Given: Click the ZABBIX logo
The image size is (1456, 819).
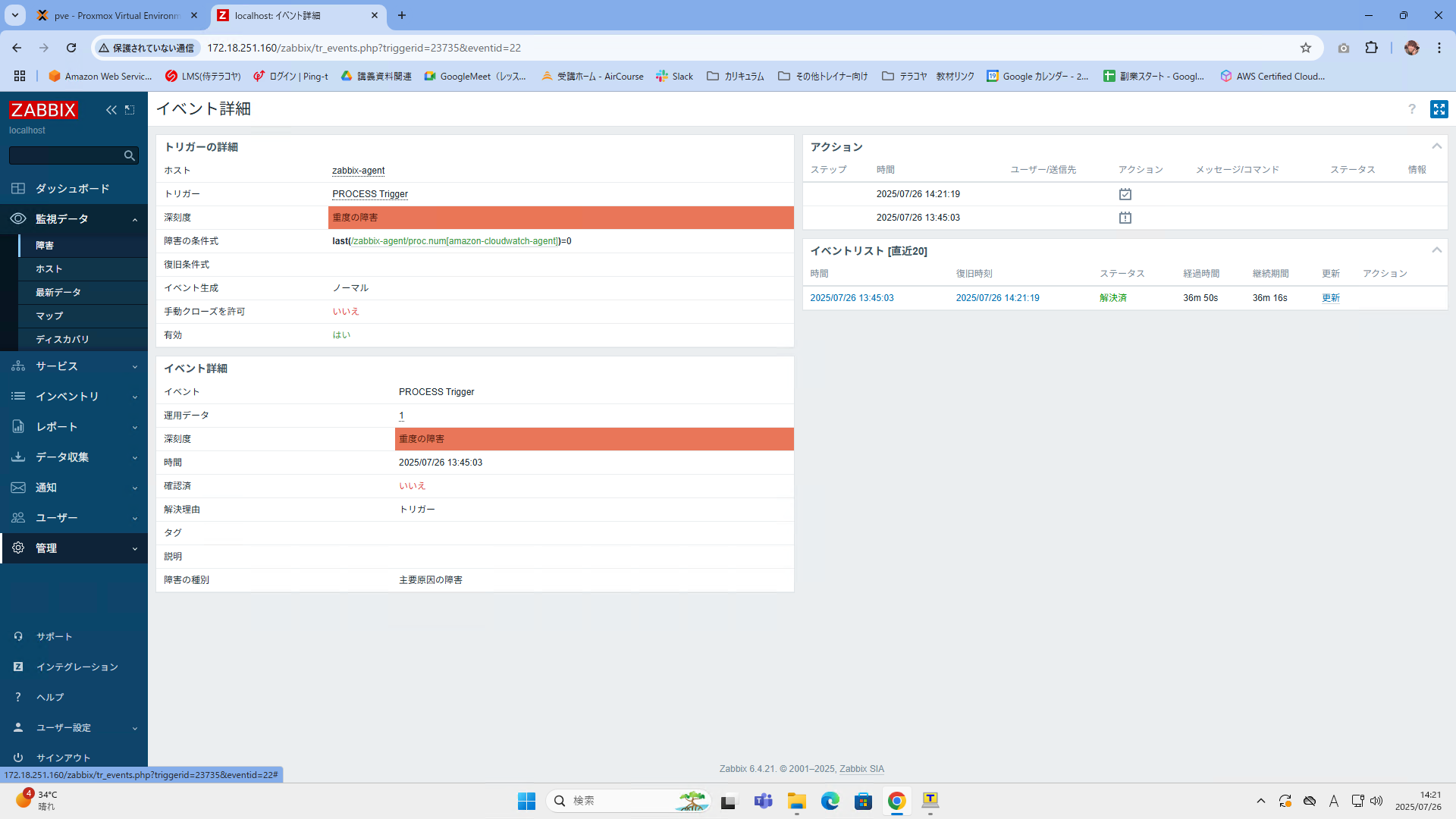Looking at the screenshot, I should coord(43,110).
